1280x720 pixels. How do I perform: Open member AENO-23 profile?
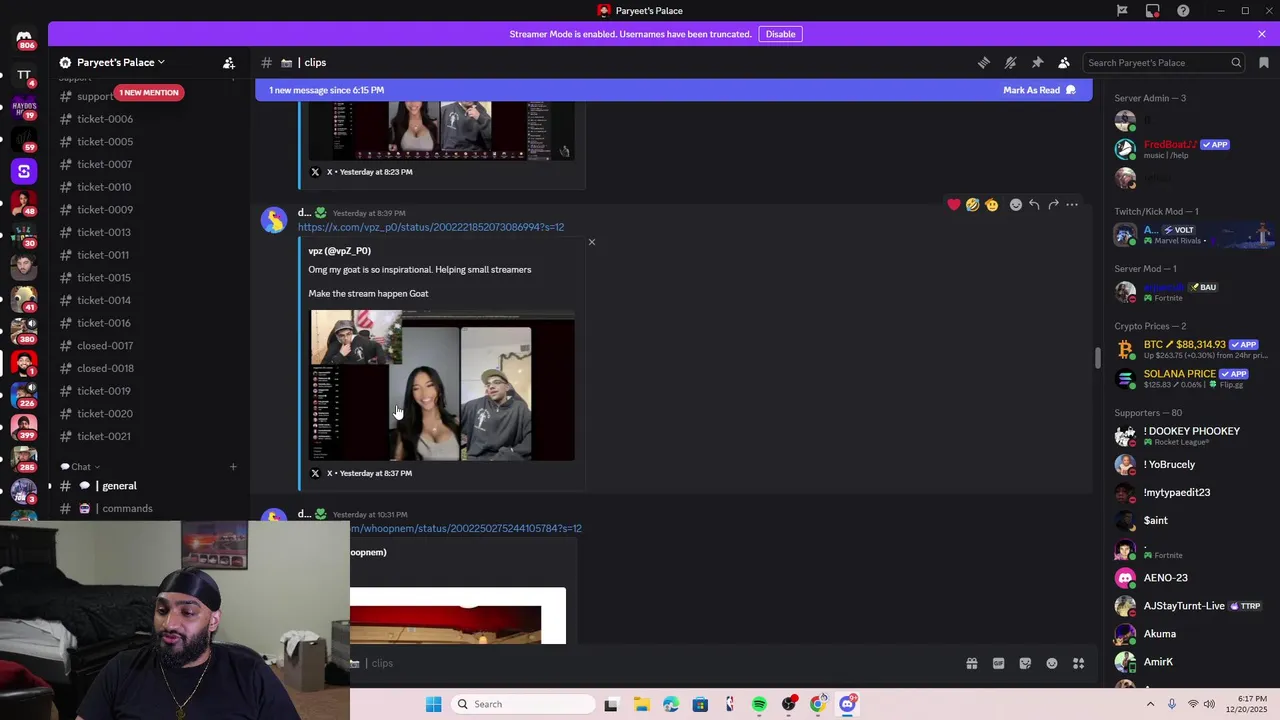[x=1190, y=578]
